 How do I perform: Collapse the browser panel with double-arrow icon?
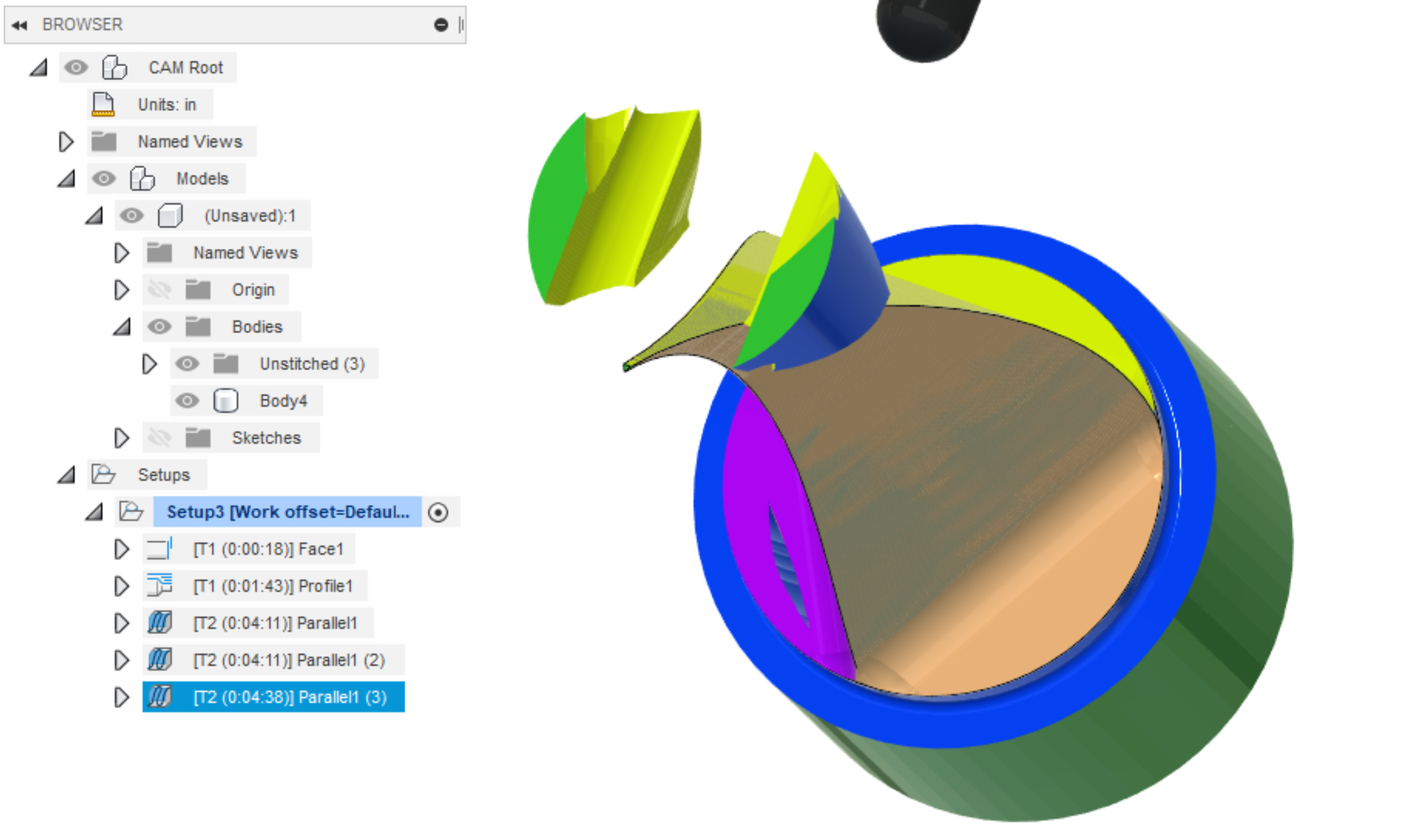[20, 25]
